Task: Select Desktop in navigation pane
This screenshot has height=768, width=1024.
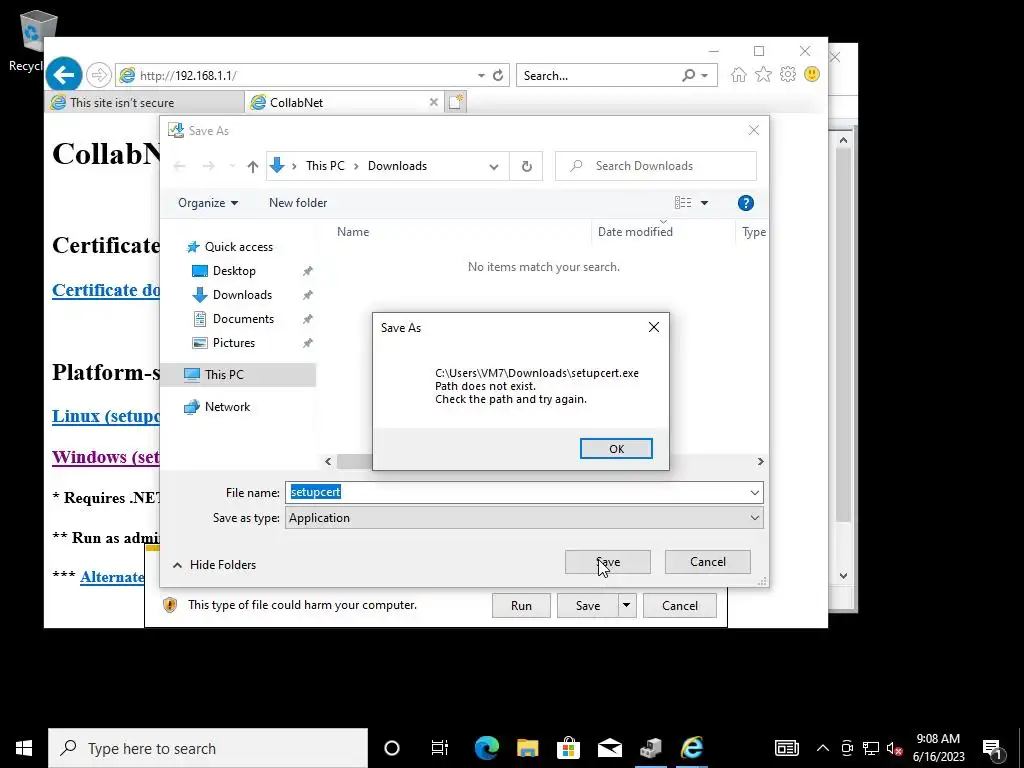Action: [234, 271]
